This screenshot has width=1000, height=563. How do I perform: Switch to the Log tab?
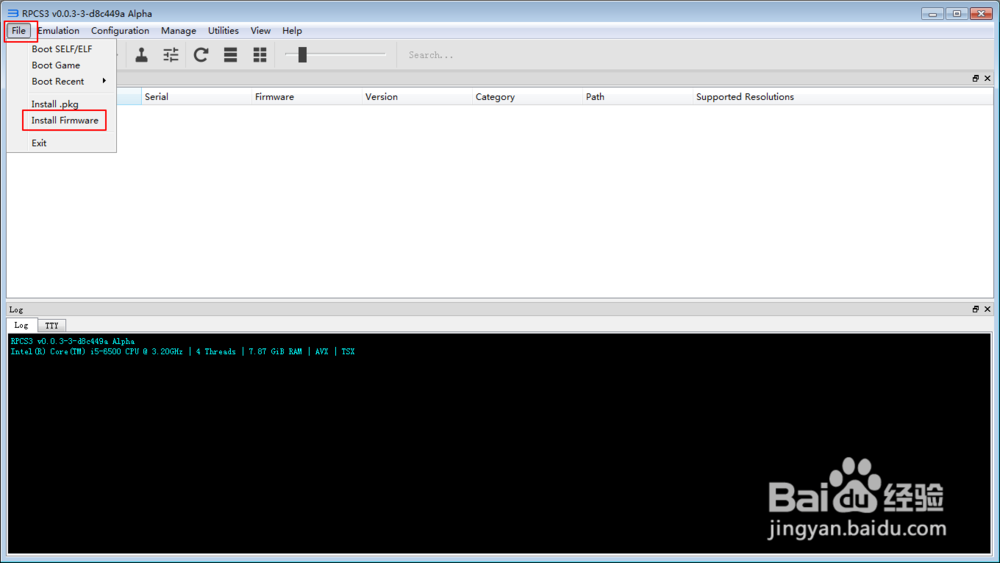point(21,325)
